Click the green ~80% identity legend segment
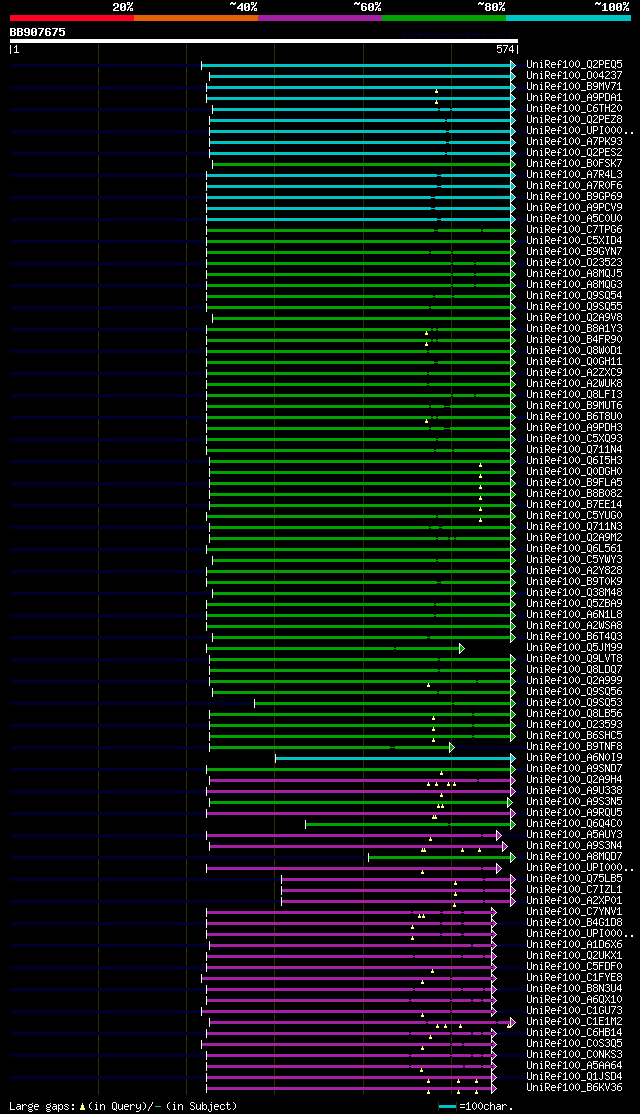640x1114 pixels. click(444, 18)
